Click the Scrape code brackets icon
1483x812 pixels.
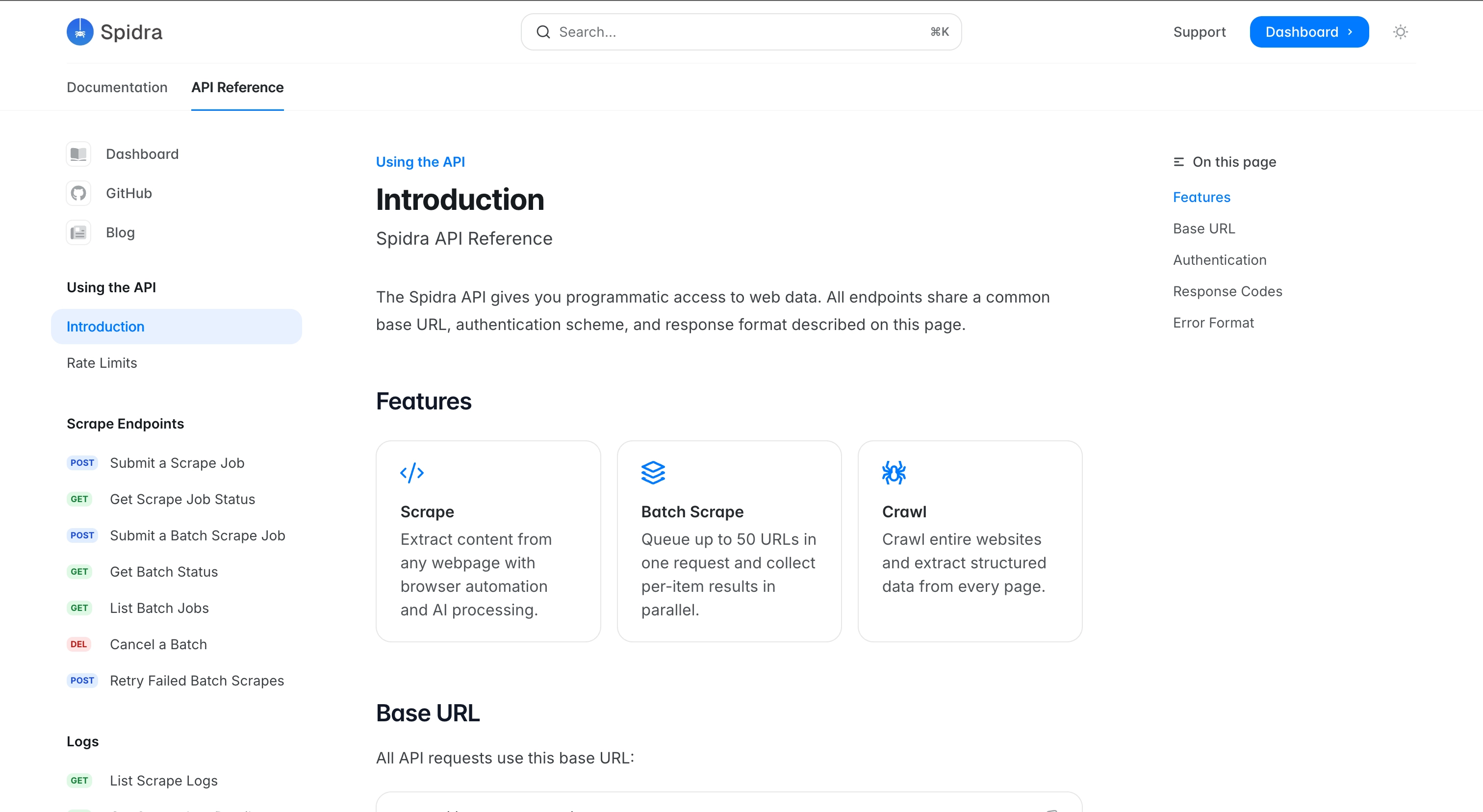pos(412,473)
